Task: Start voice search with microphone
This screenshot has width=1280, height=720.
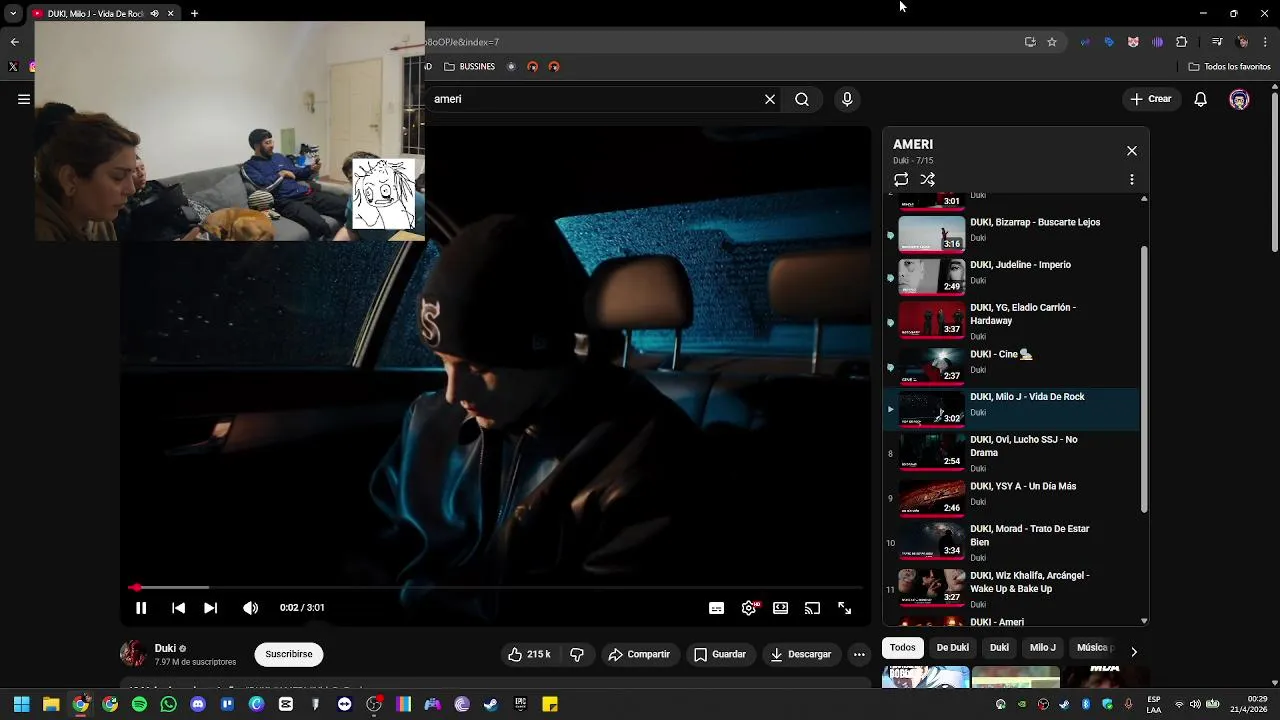Action: 847,99
